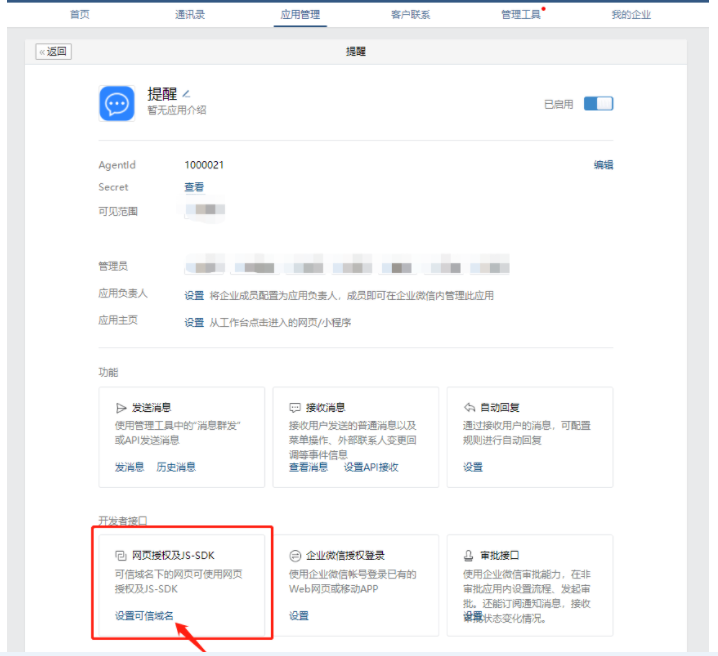This screenshot has width=718, height=656.
Task: Toggle the 已启用 switch off
Action: point(598,103)
